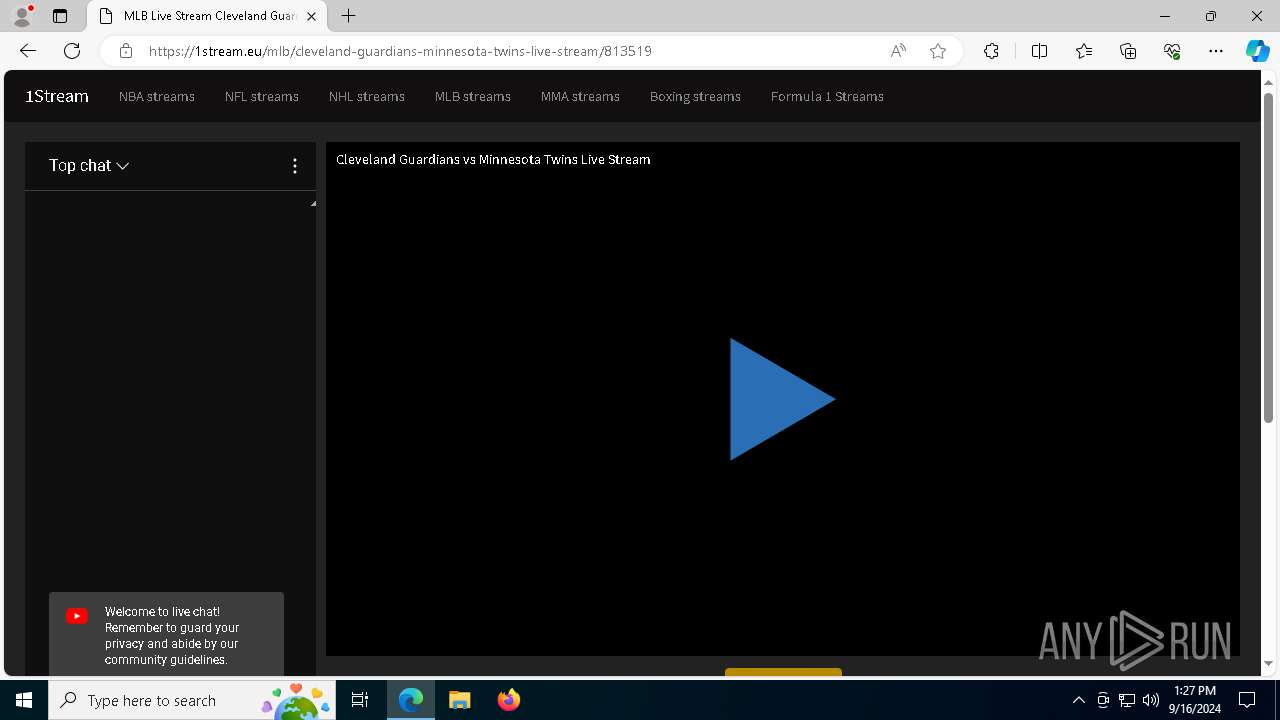This screenshot has width=1280, height=720.
Task: Refresh the current page
Action: [x=72, y=51]
